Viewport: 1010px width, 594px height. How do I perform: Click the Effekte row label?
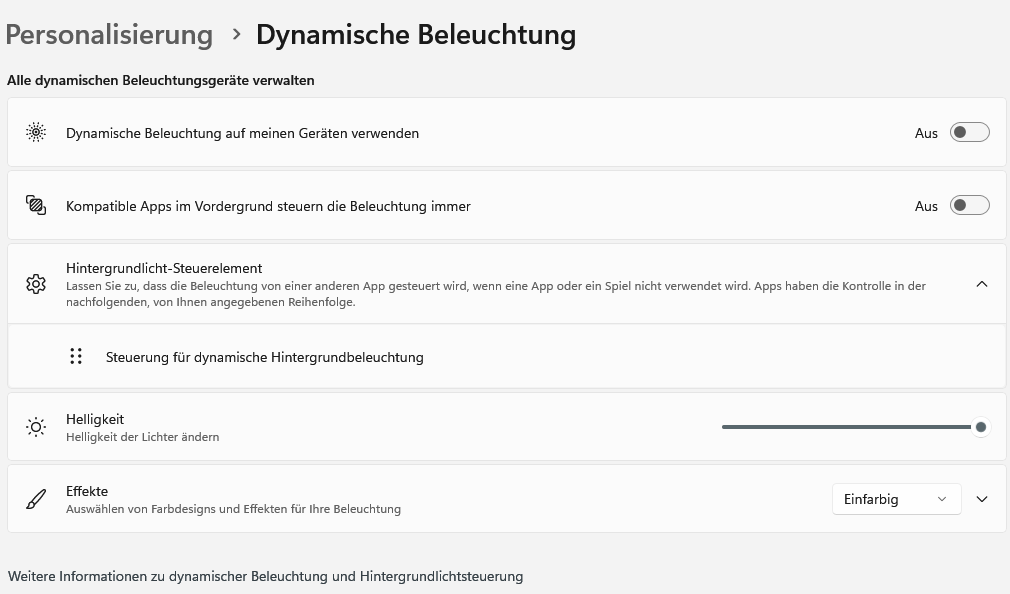pyautogui.click(x=87, y=491)
